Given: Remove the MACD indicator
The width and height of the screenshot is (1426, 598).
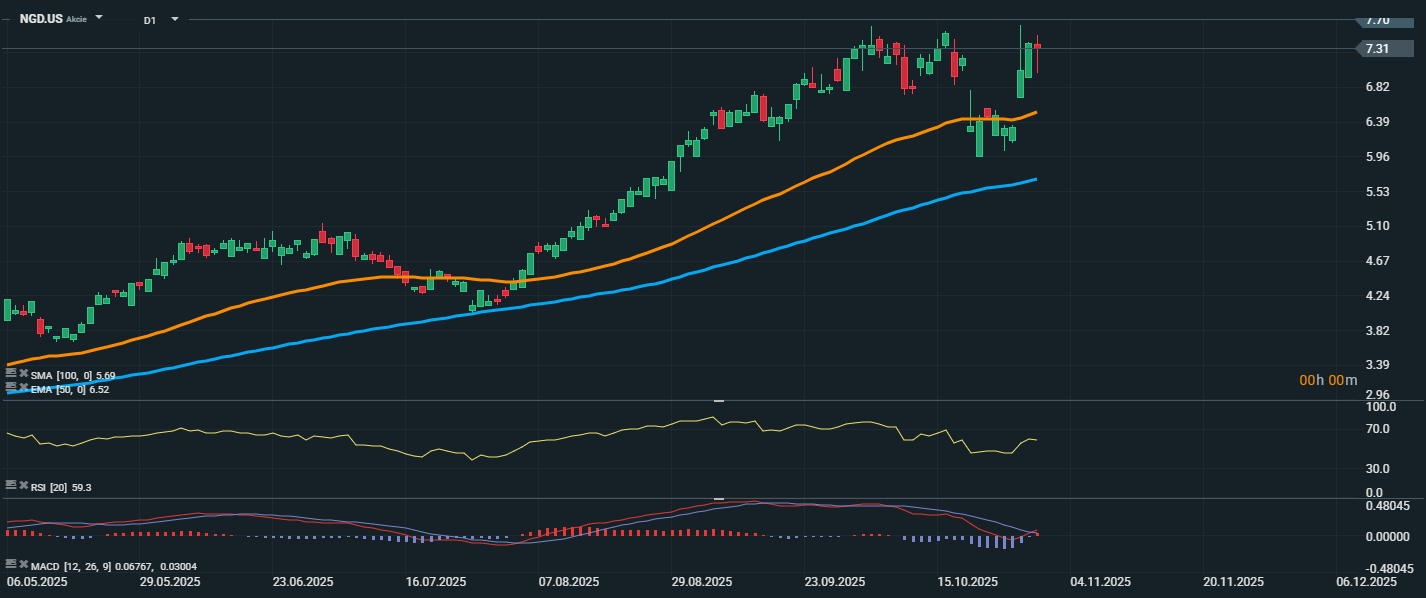Looking at the screenshot, I should [23, 564].
